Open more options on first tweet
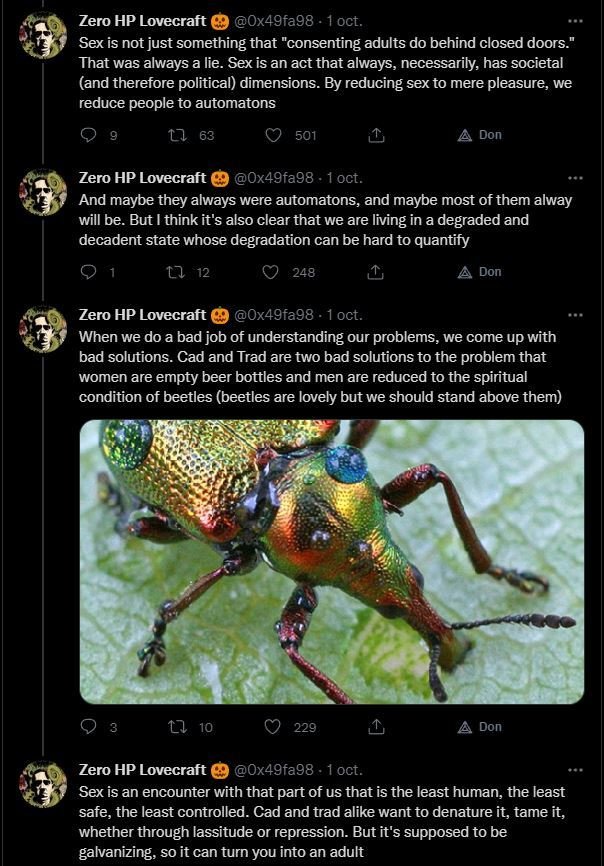 574,21
